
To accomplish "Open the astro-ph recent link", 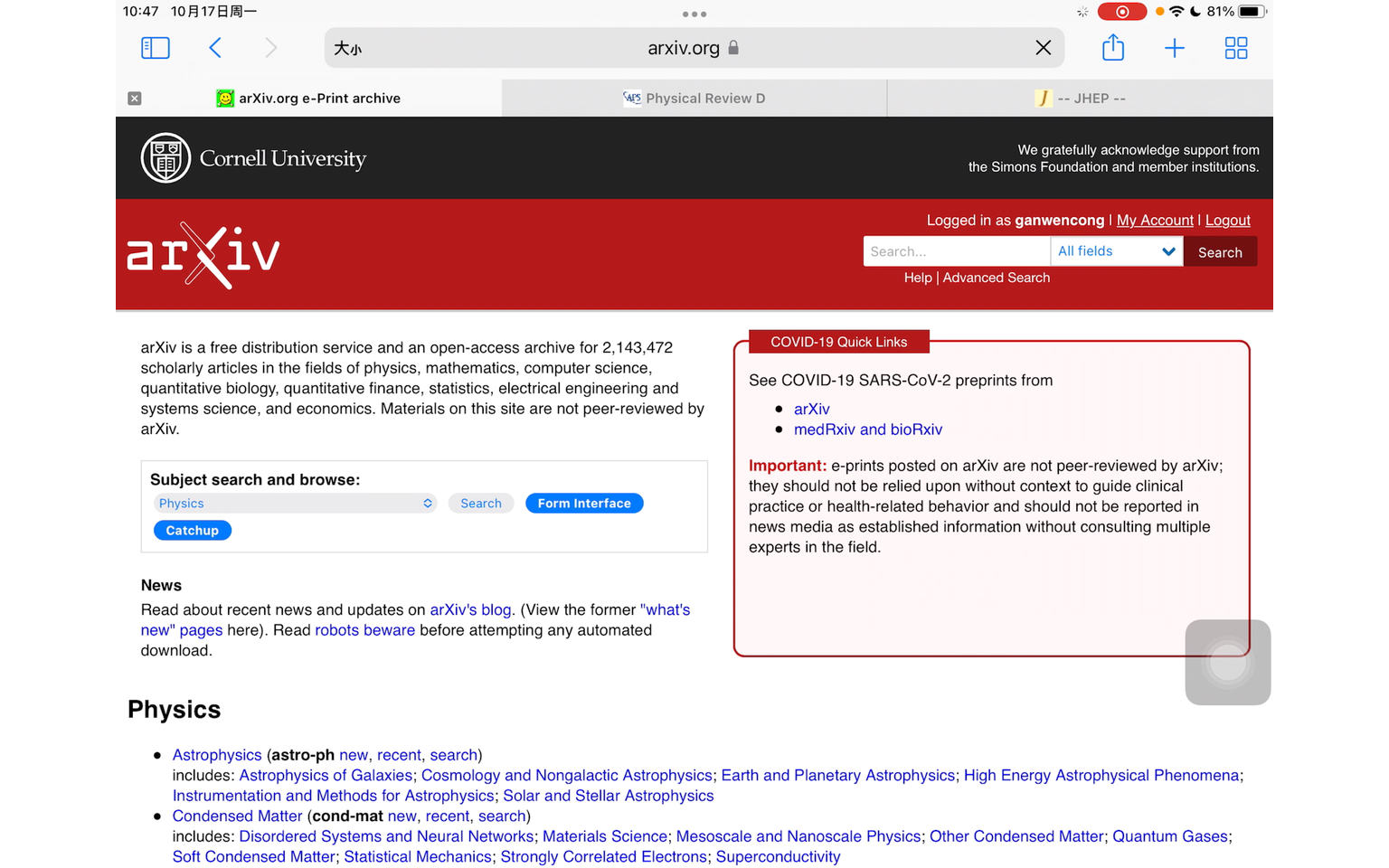I will point(399,755).
